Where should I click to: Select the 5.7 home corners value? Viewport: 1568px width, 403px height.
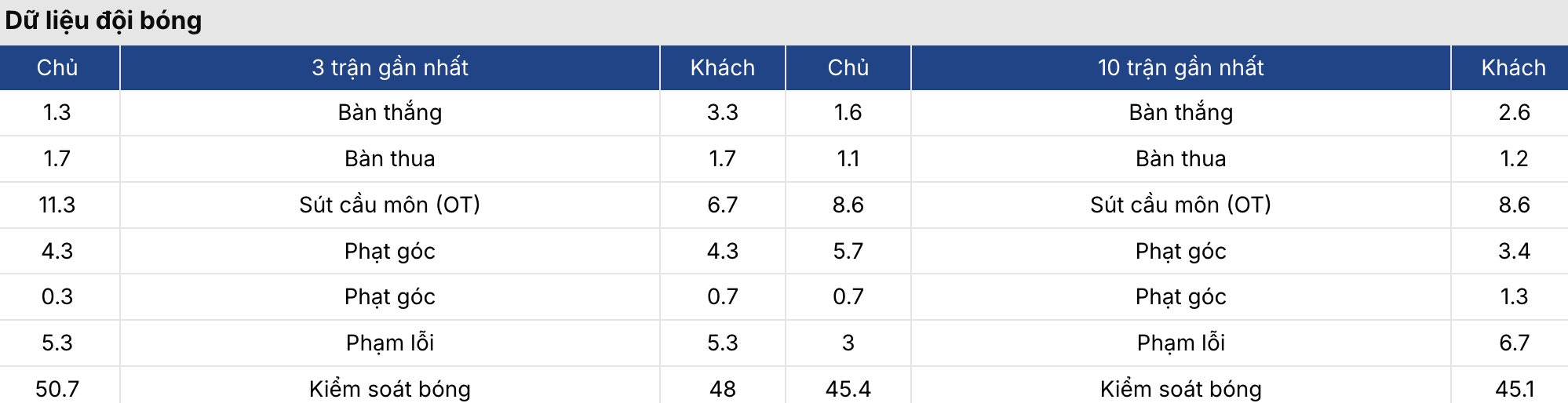[848, 251]
